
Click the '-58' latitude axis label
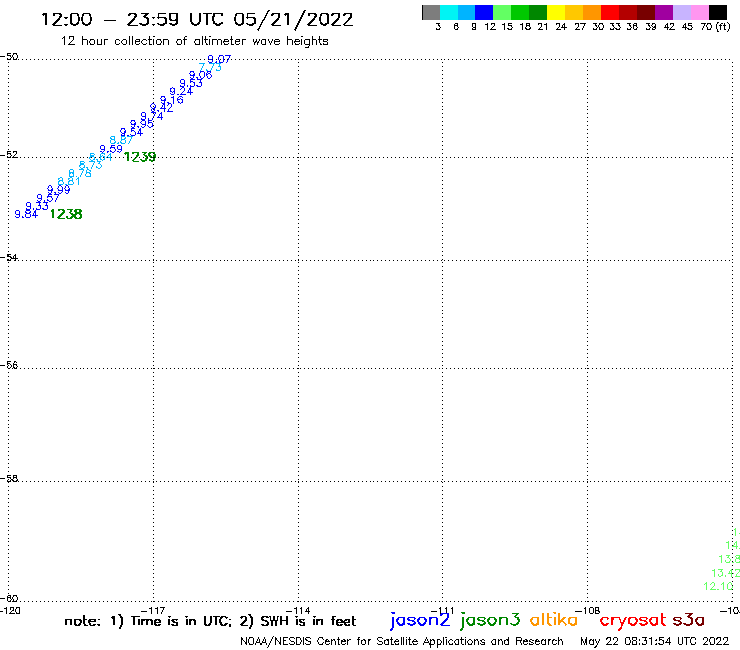coord(9,479)
